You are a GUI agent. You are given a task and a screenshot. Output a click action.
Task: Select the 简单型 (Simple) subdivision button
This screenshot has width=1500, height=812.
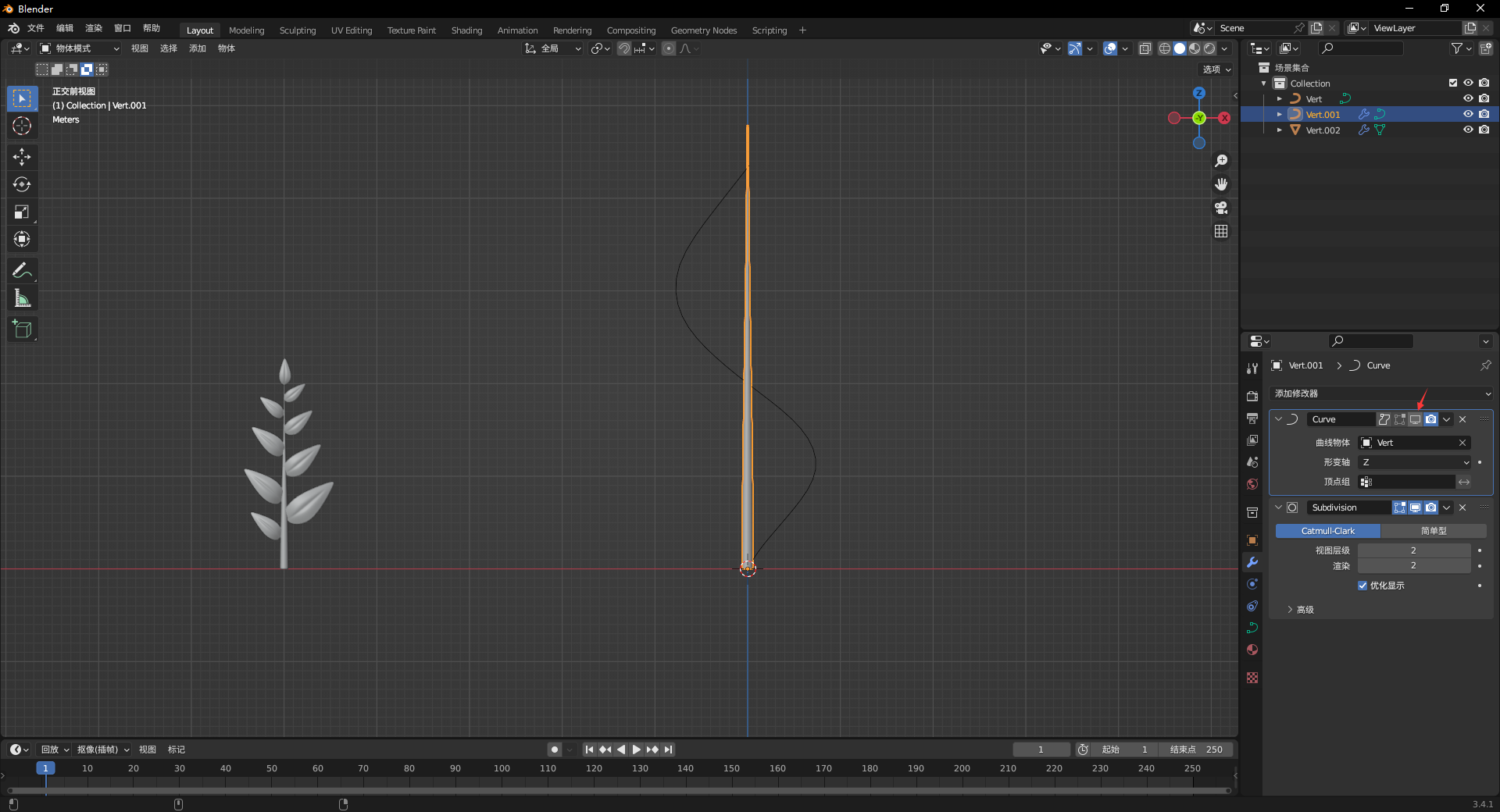pos(1433,531)
